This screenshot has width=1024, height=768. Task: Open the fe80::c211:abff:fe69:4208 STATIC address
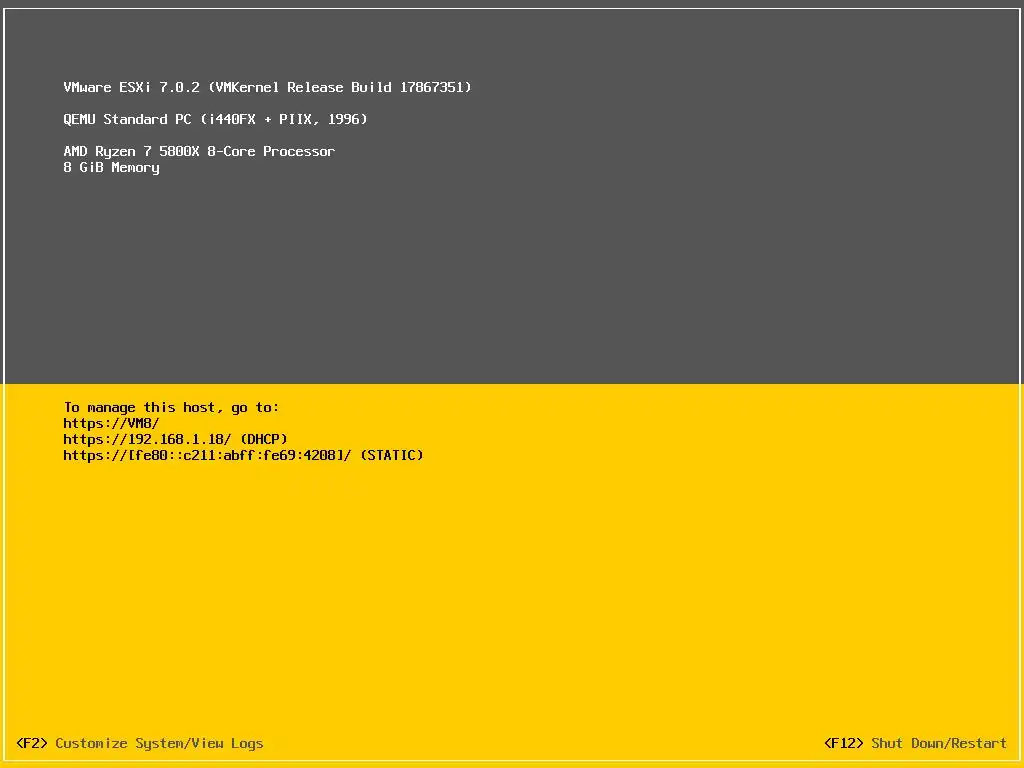[243, 455]
